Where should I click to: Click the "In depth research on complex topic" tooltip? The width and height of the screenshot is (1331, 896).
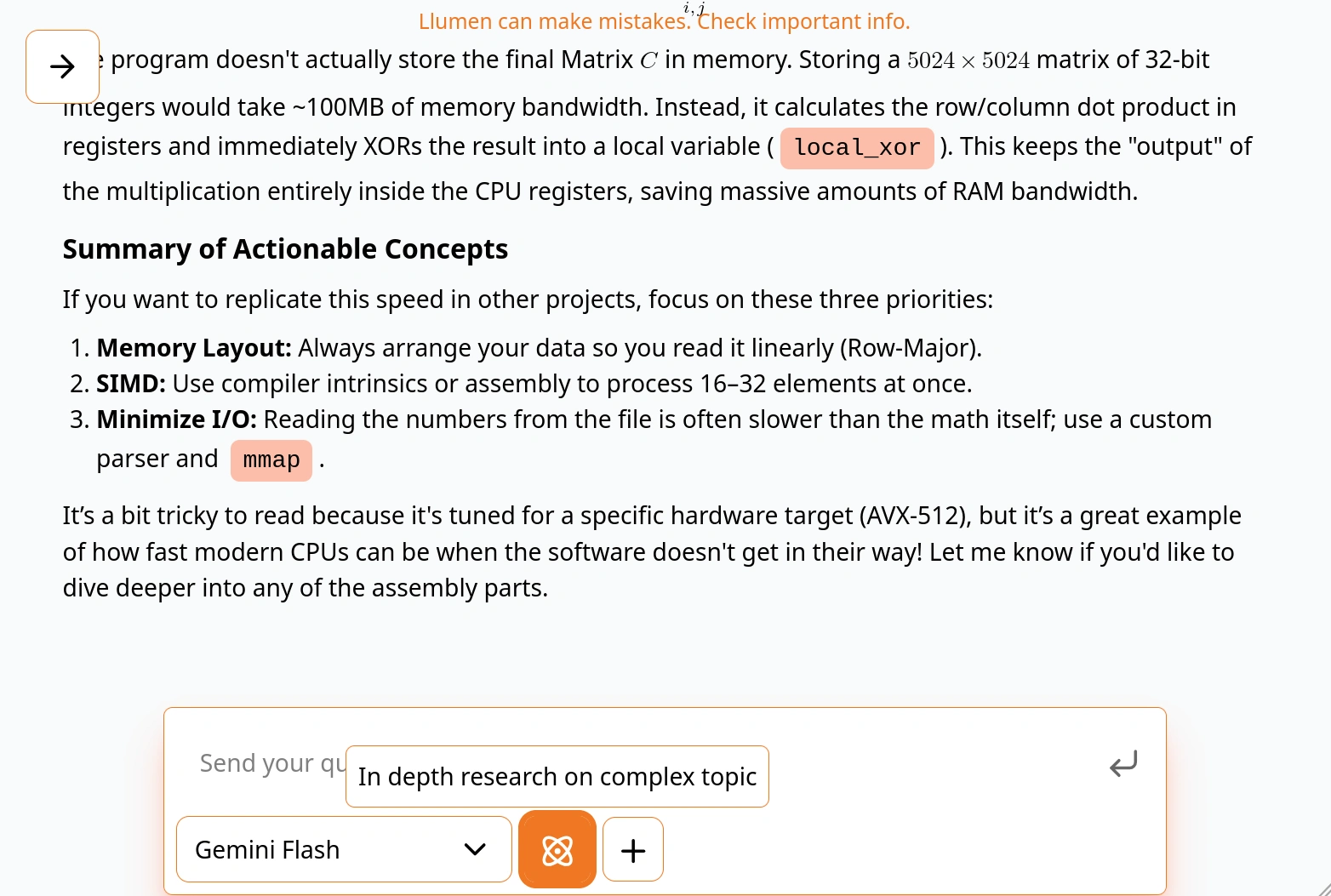(x=557, y=777)
